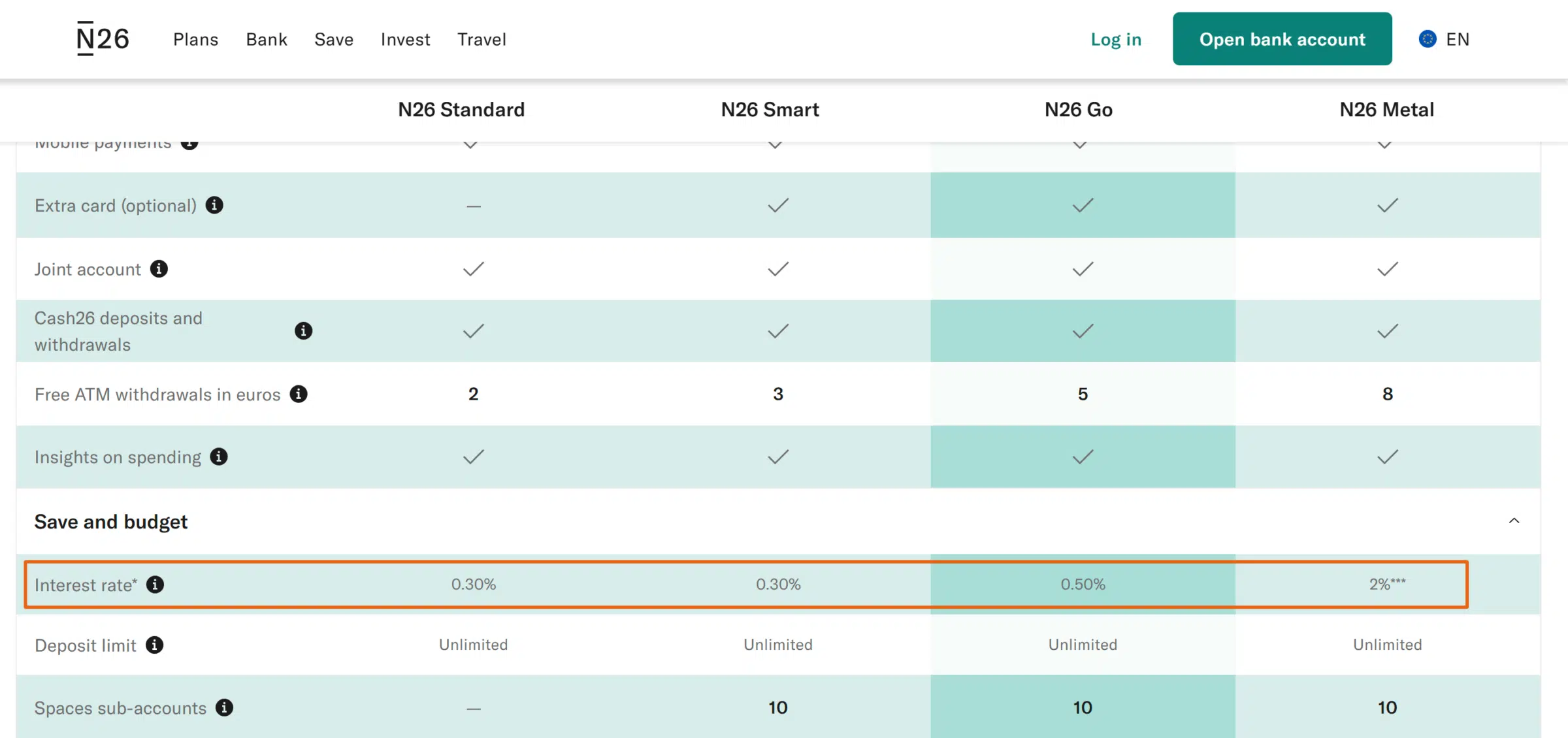Show Spaces sub-accounts info tooltip

pyautogui.click(x=224, y=707)
